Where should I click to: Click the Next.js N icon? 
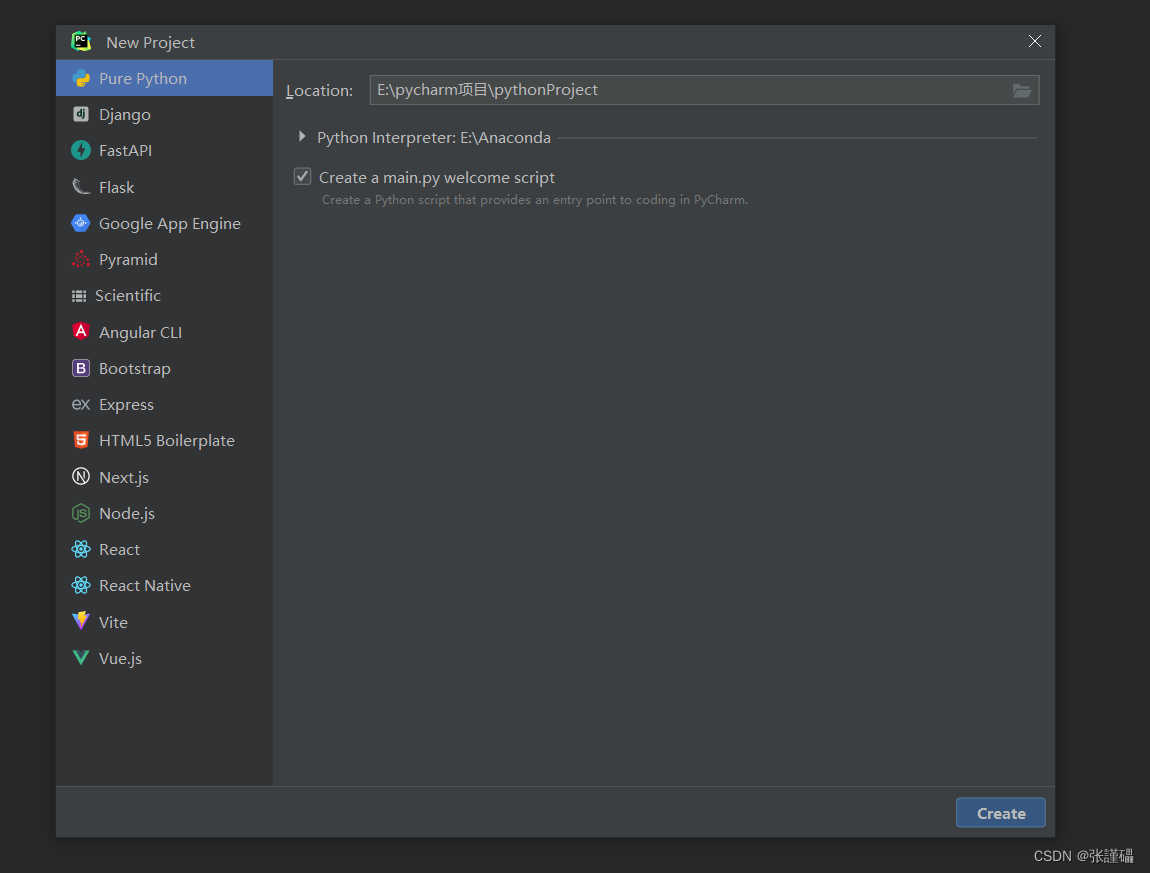coord(81,477)
